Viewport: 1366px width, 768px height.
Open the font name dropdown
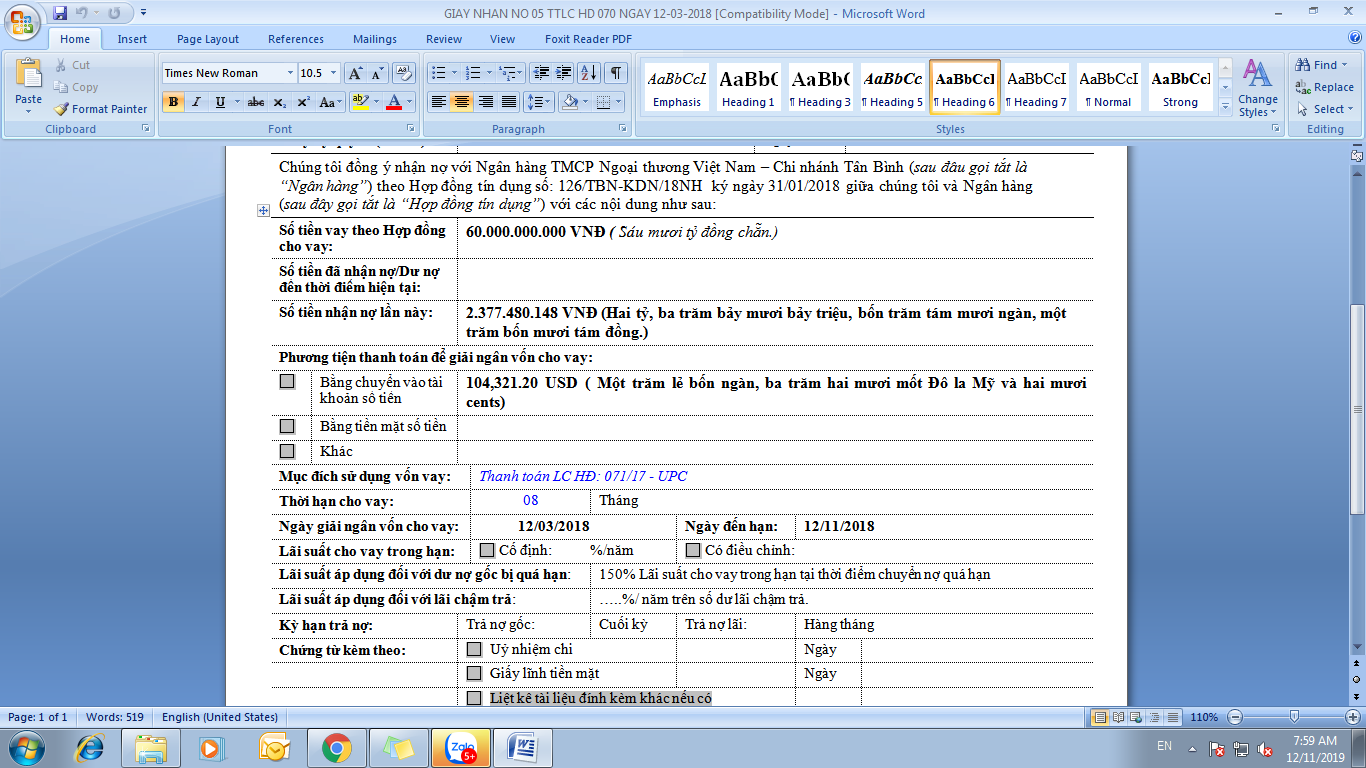tap(290, 73)
